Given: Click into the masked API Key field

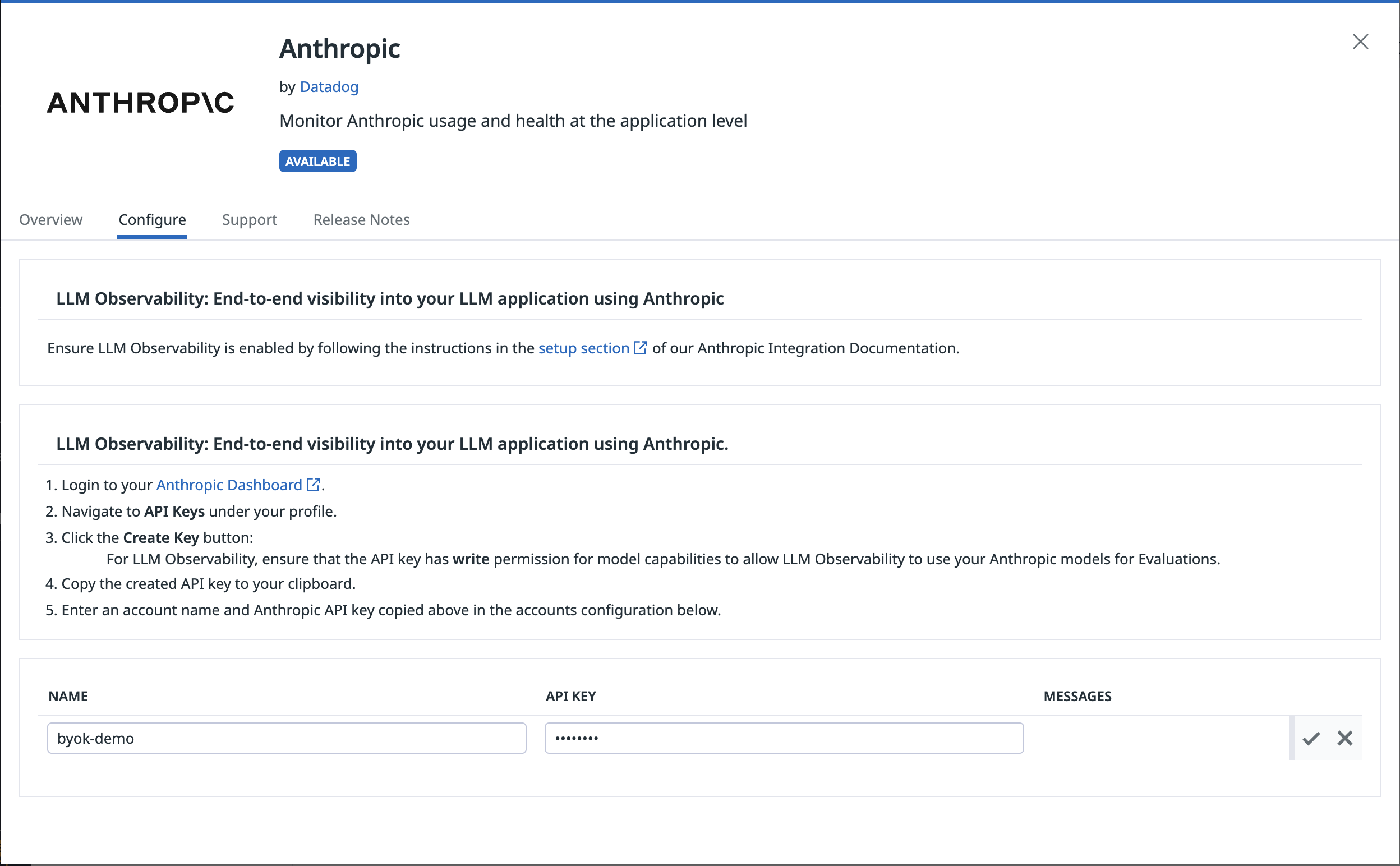Looking at the screenshot, I should tap(784, 738).
